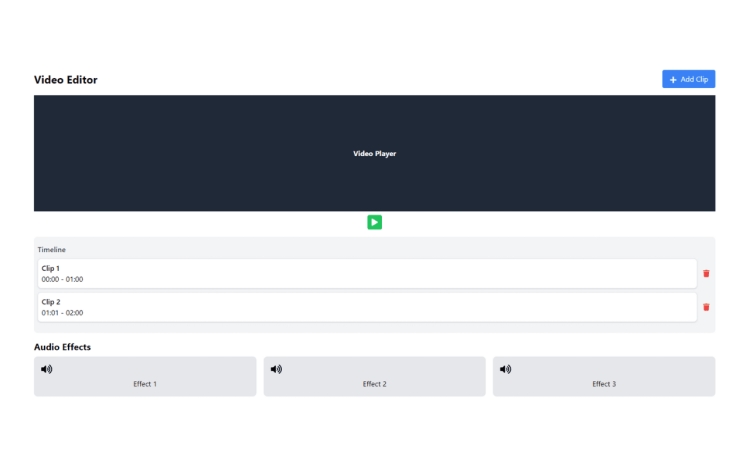This screenshot has height=469, width=750.
Task: Select the Clip 2 name in the timeline
Action: pos(51,302)
